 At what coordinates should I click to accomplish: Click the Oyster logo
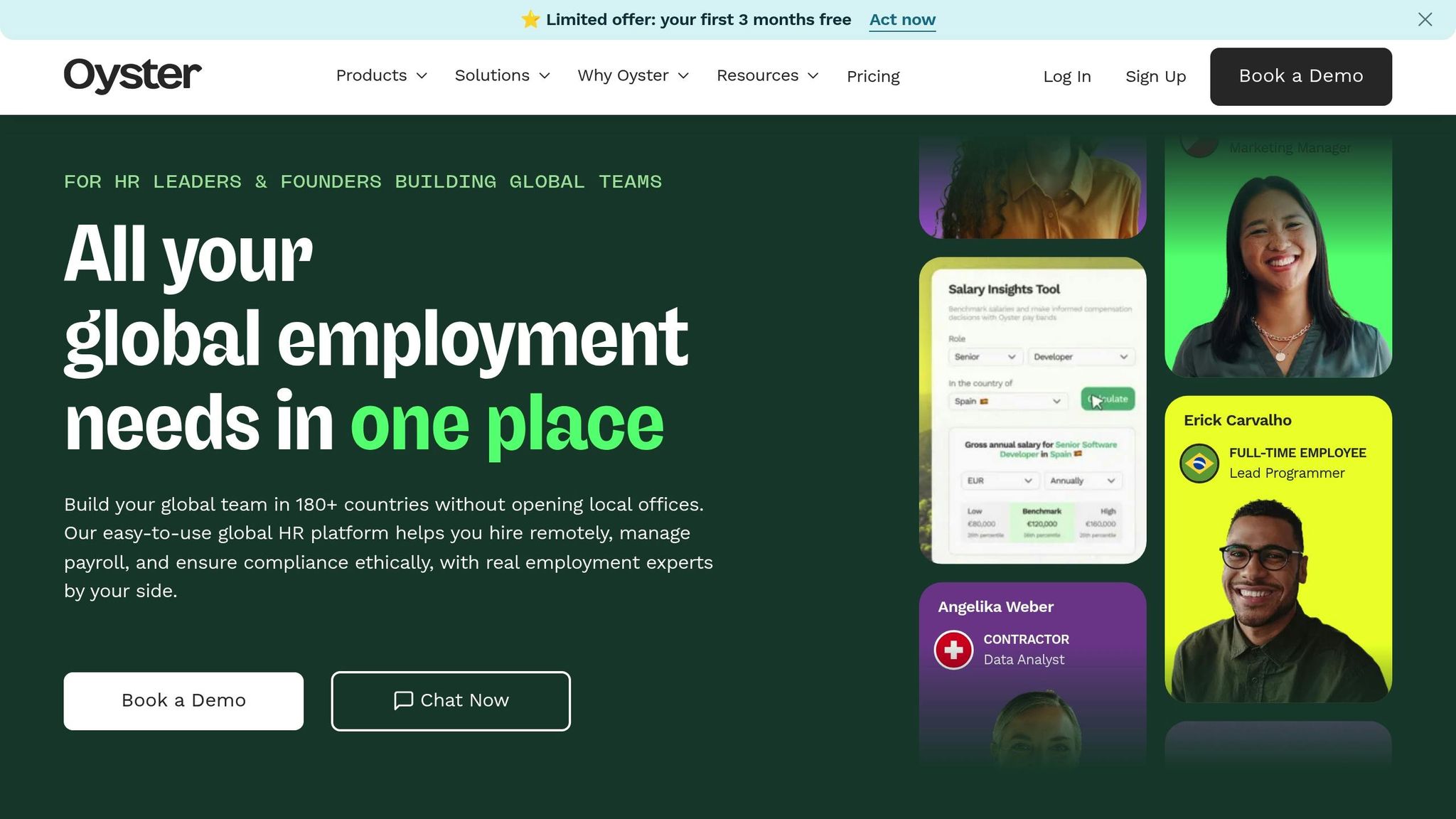pos(132,75)
